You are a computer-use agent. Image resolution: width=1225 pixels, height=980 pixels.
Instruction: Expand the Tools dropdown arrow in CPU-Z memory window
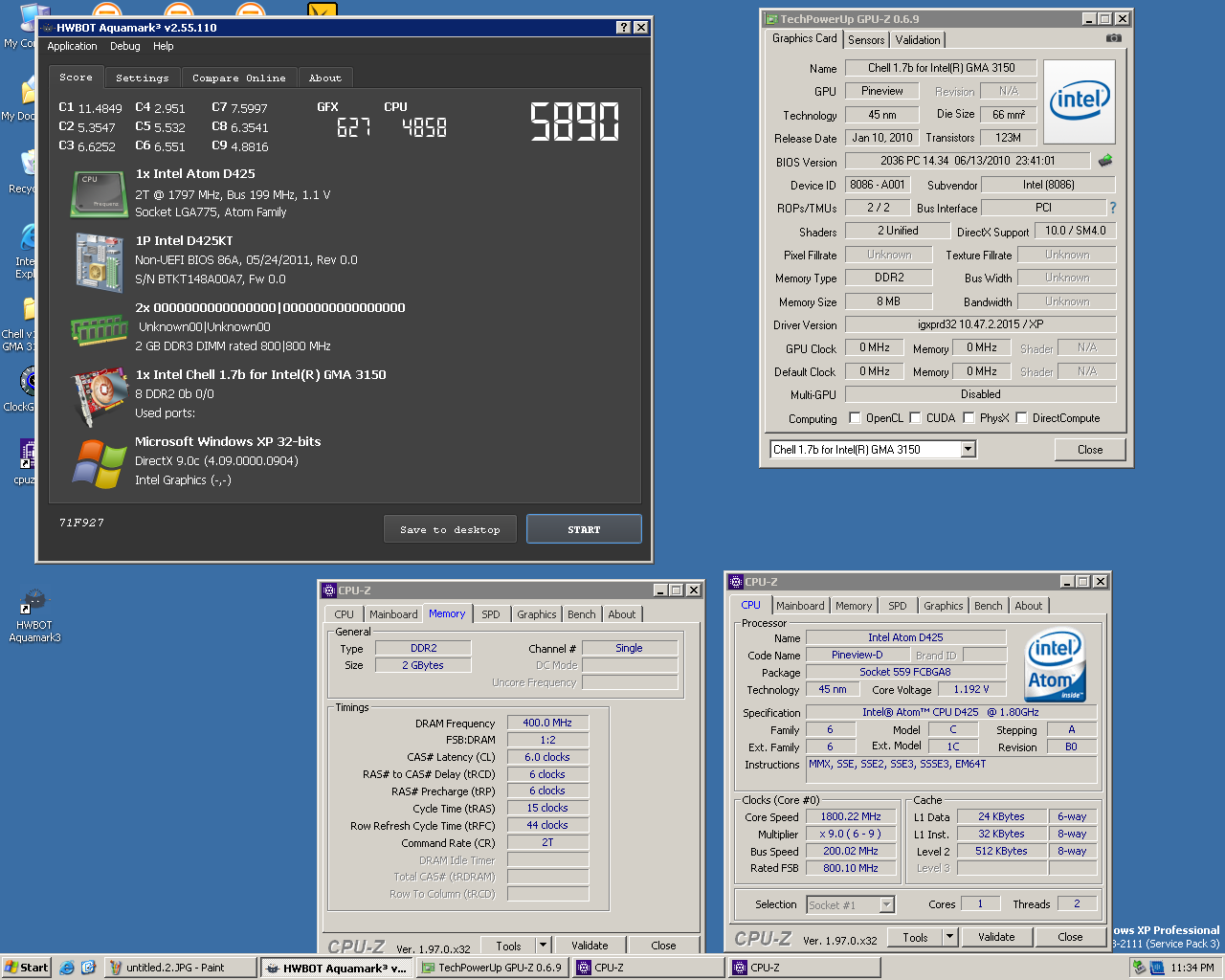pyautogui.click(x=543, y=946)
